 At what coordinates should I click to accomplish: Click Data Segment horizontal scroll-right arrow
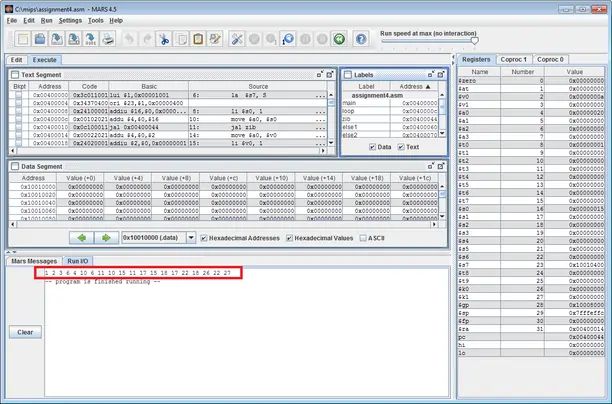click(434, 224)
